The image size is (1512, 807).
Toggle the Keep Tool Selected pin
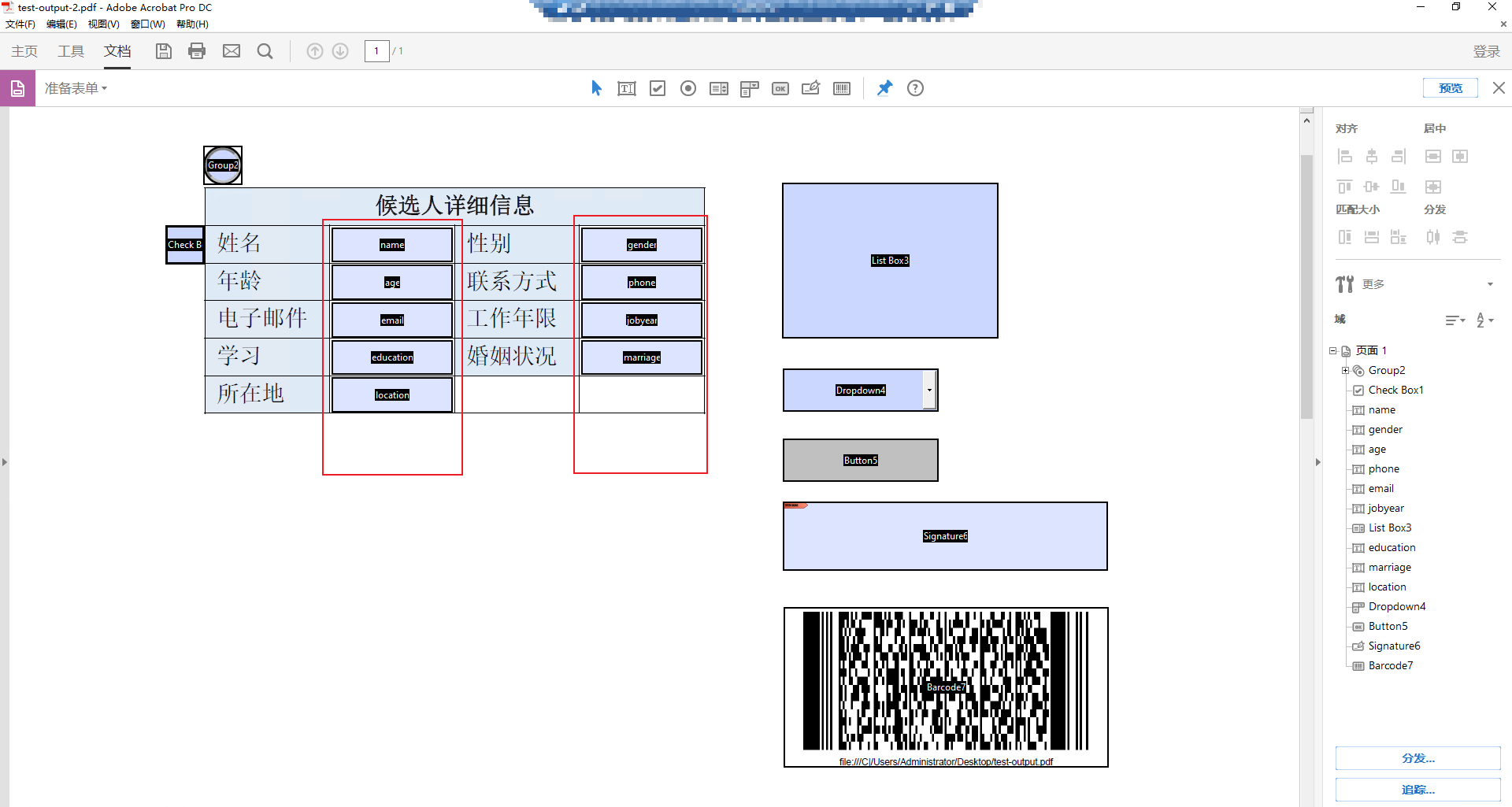point(884,88)
